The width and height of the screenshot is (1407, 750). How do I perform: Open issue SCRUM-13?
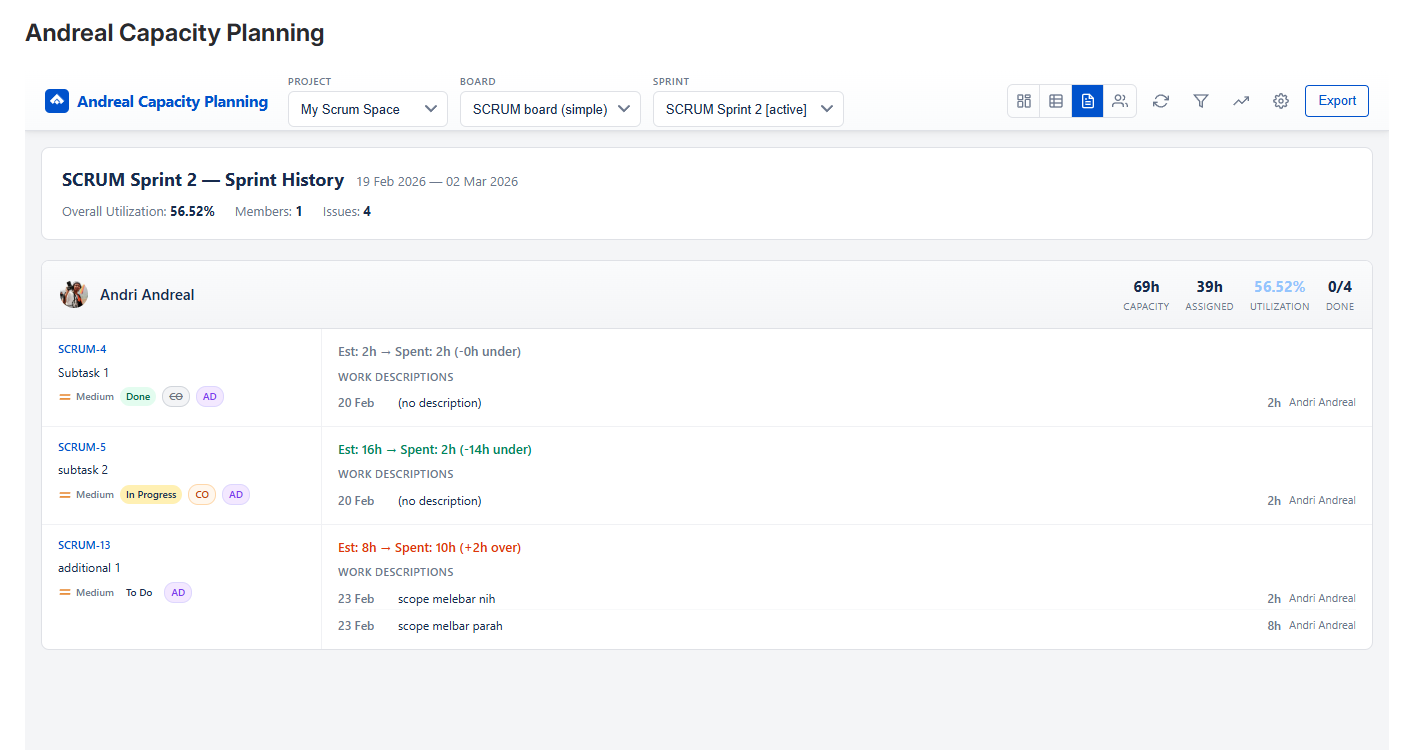coord(84,544)
